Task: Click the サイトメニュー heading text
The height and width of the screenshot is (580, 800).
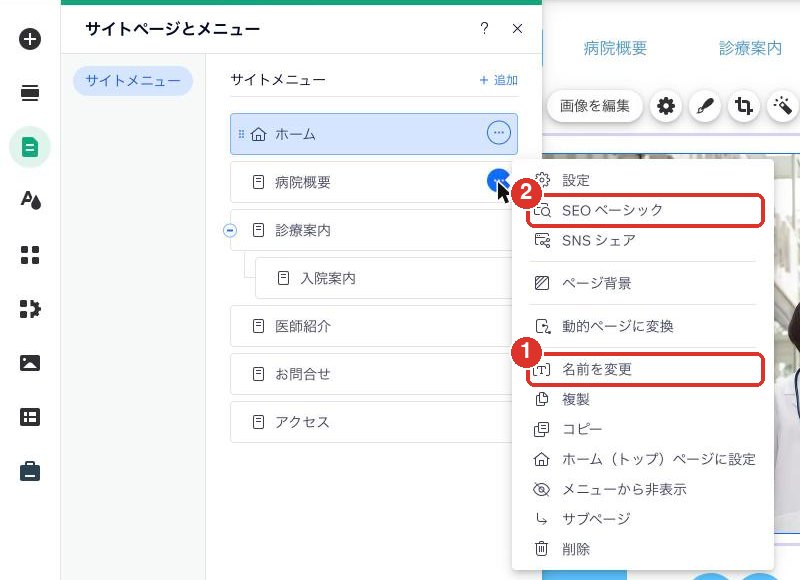Action: coord(278,80)
